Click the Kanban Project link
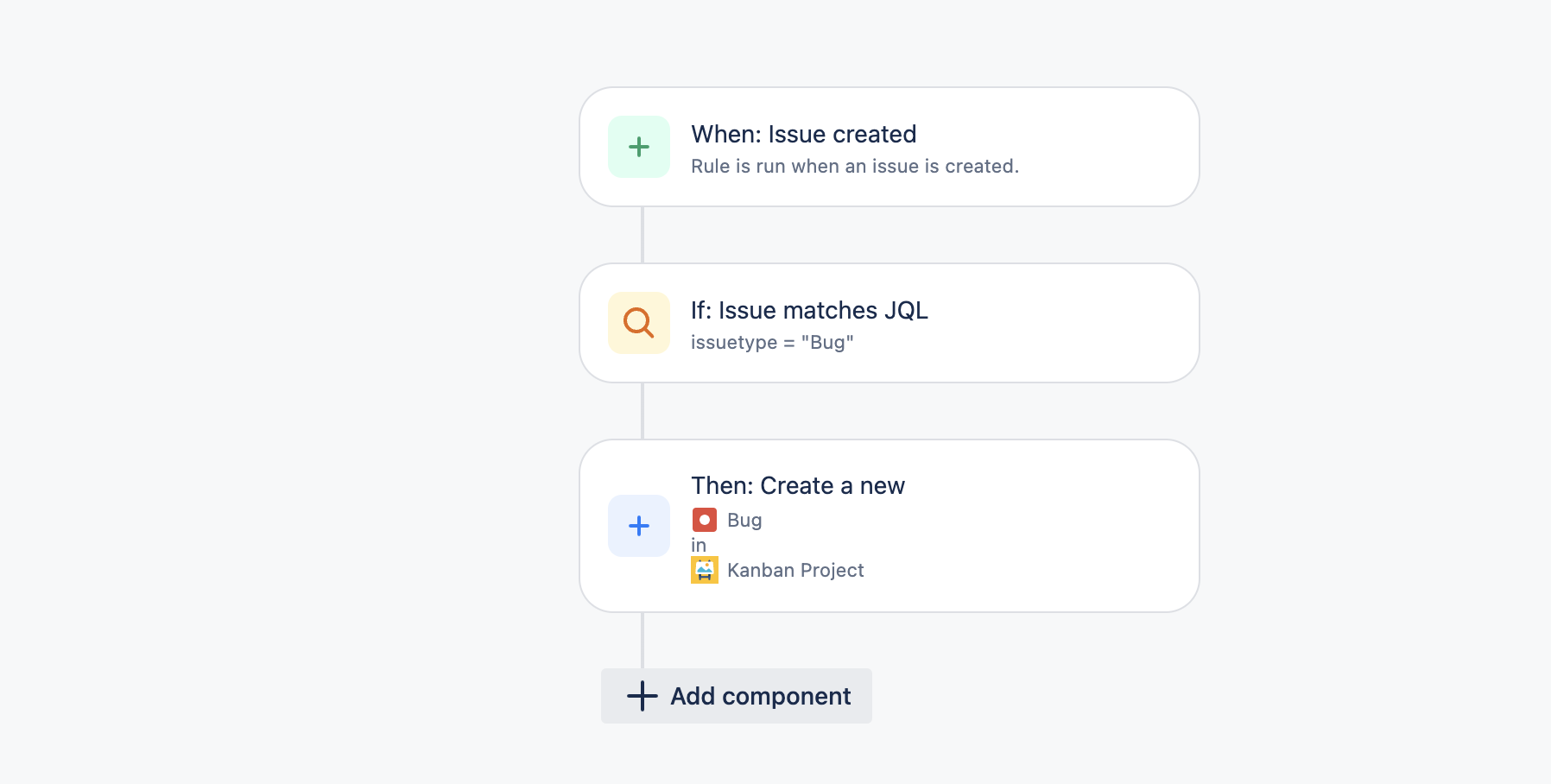 795,570
